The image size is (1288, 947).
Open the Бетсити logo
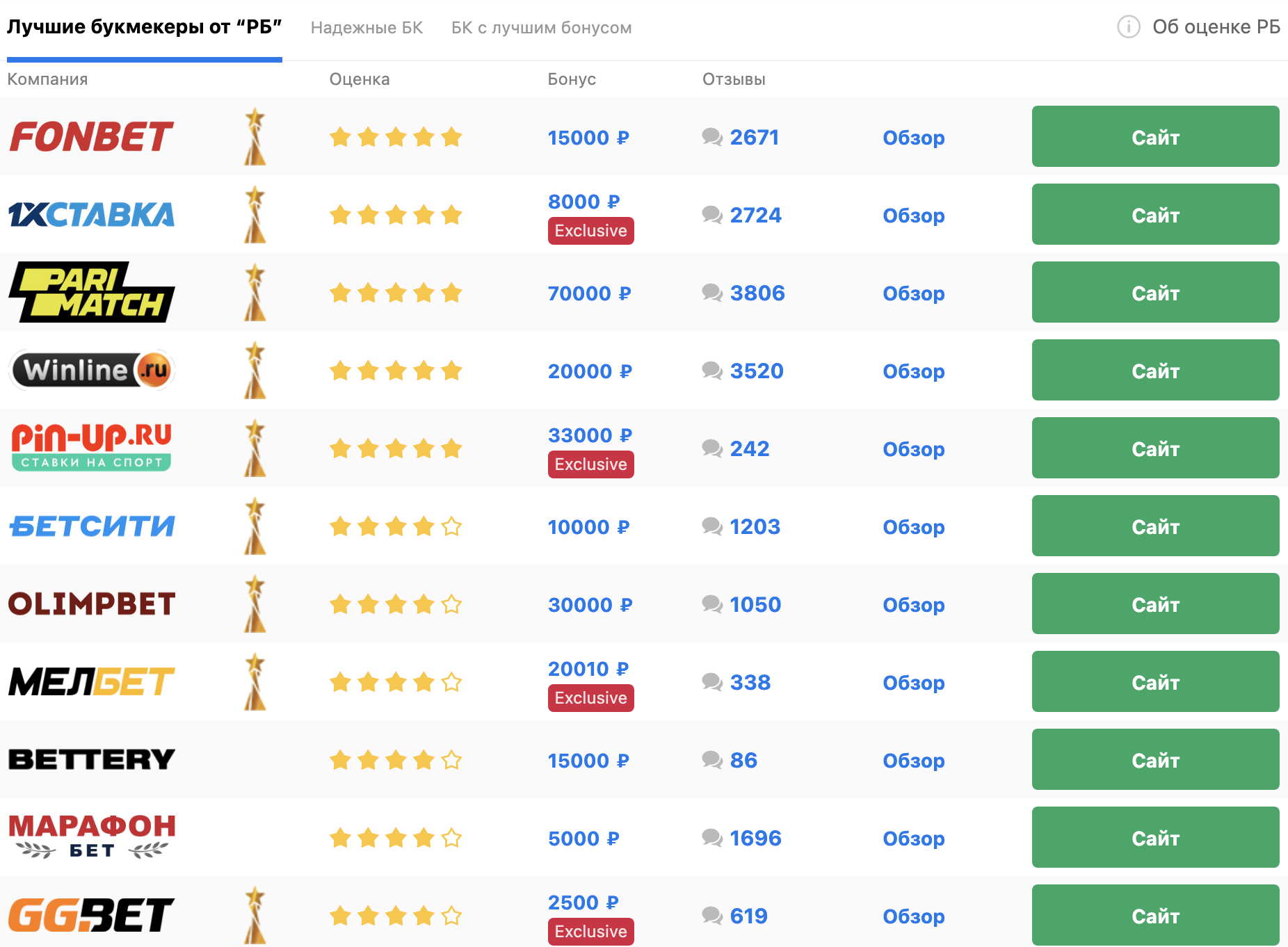click(x=91, y=526)
